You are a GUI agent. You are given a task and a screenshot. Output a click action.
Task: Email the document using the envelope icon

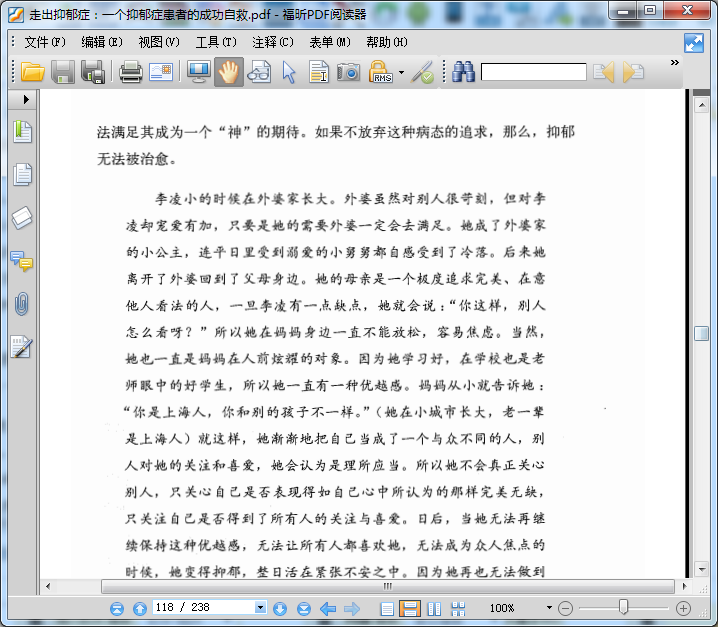[161, 72]
